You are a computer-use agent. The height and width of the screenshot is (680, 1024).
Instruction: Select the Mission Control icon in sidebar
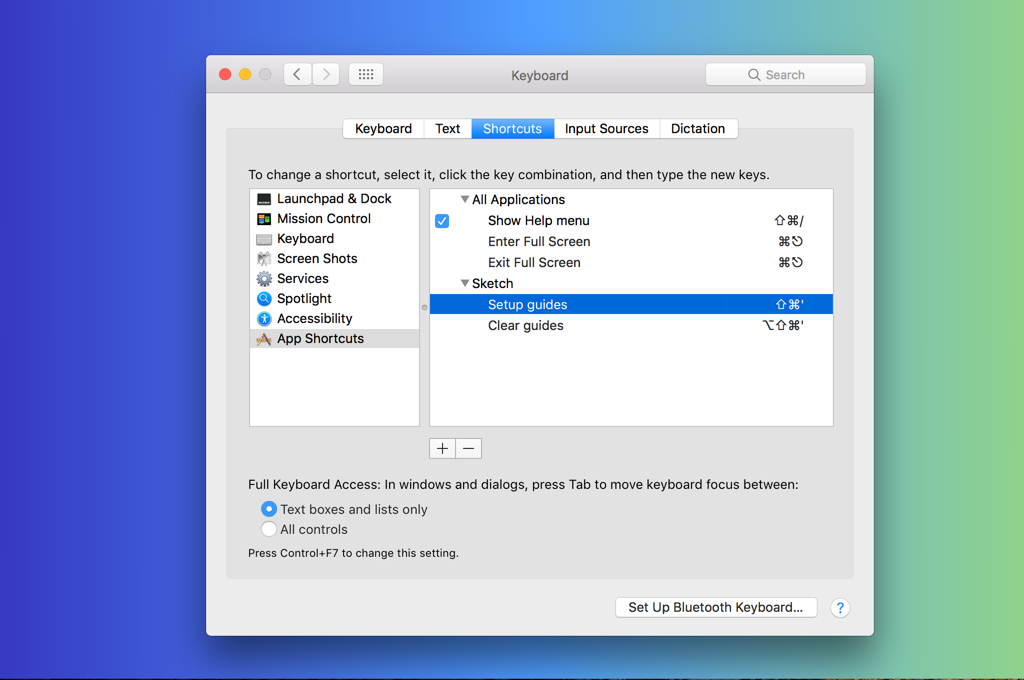click(x=264, y=219)
